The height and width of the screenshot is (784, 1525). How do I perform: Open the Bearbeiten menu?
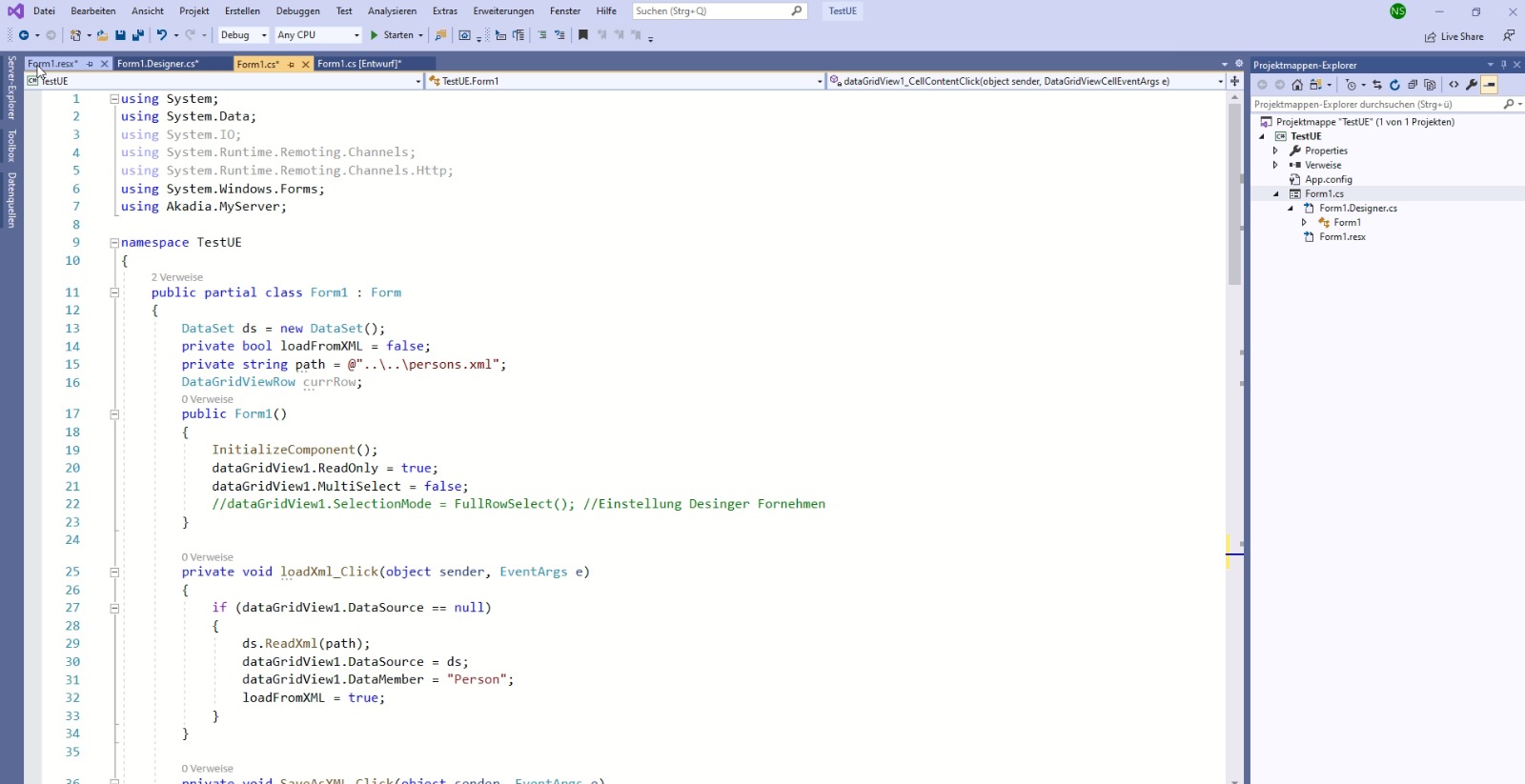(93, 11)
